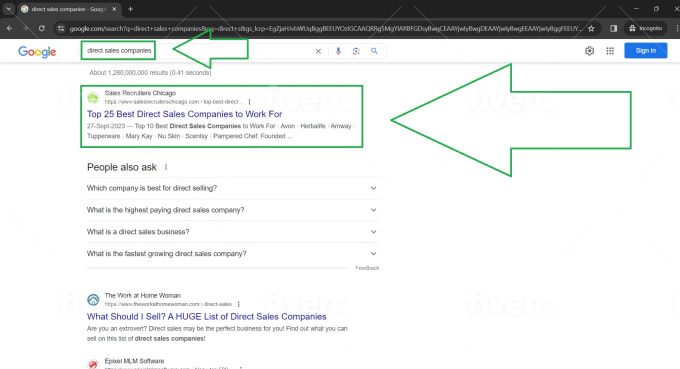Click the Epixel MLM Software favicon
Screen dimensions: 680x369
93,365
